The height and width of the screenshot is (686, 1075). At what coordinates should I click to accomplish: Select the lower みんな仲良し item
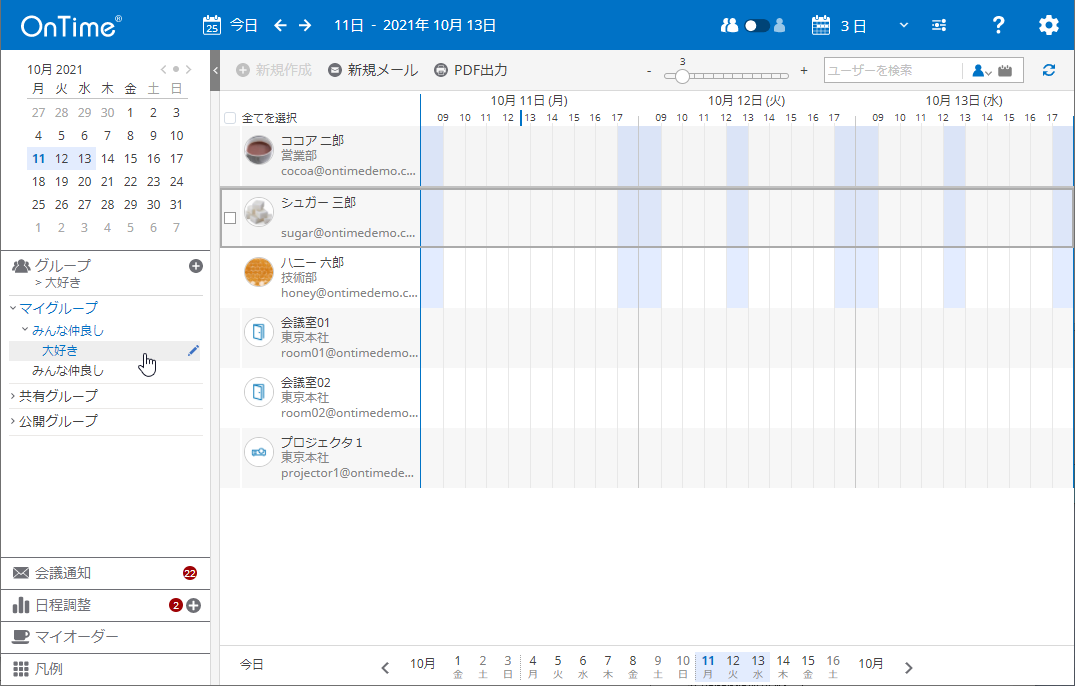tap(68, 371)
